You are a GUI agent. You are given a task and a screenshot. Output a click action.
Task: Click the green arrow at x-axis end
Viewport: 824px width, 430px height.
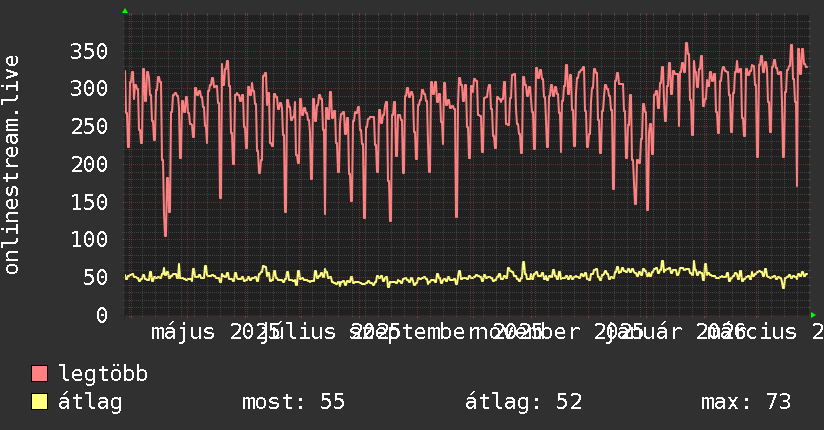click(x=813, y=315)
